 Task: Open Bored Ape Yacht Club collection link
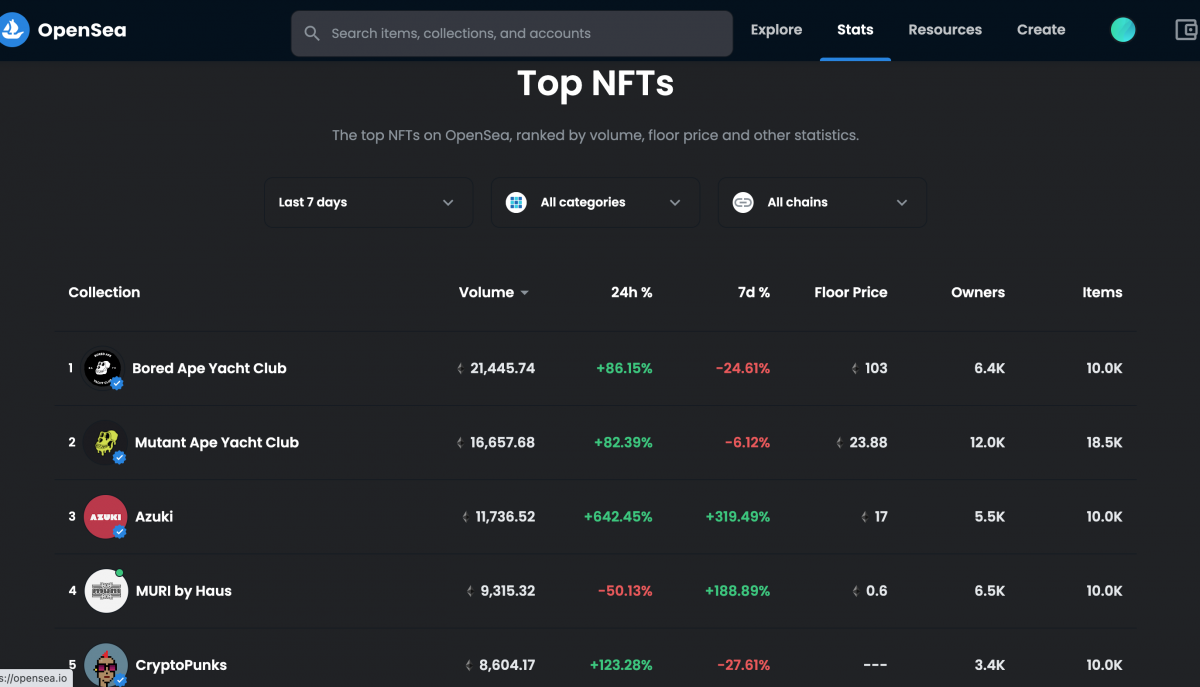[209, 368]
